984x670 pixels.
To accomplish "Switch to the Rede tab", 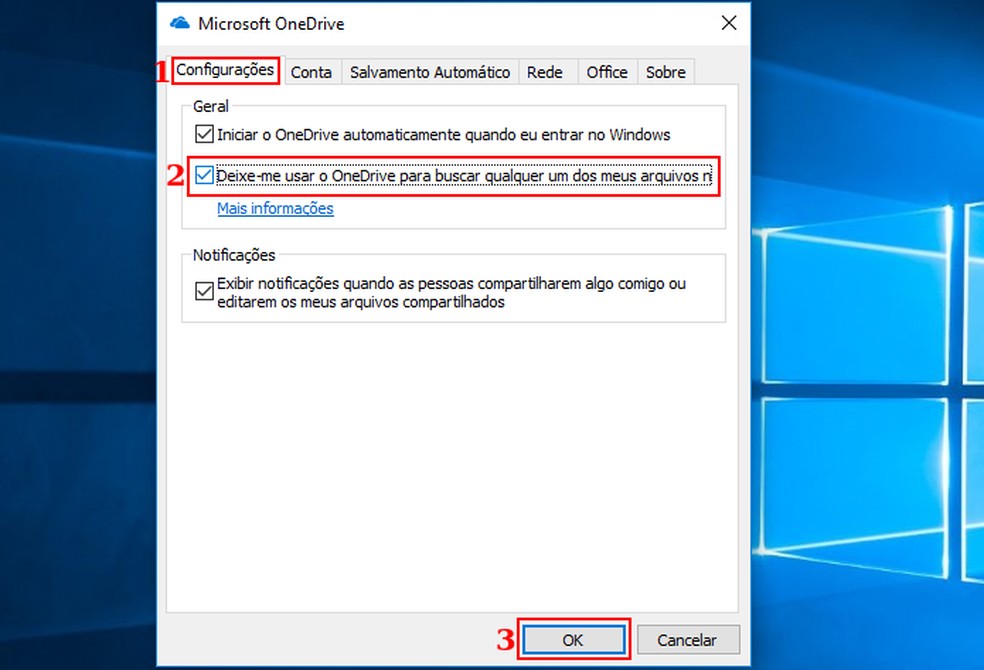I will click(545, 72).
